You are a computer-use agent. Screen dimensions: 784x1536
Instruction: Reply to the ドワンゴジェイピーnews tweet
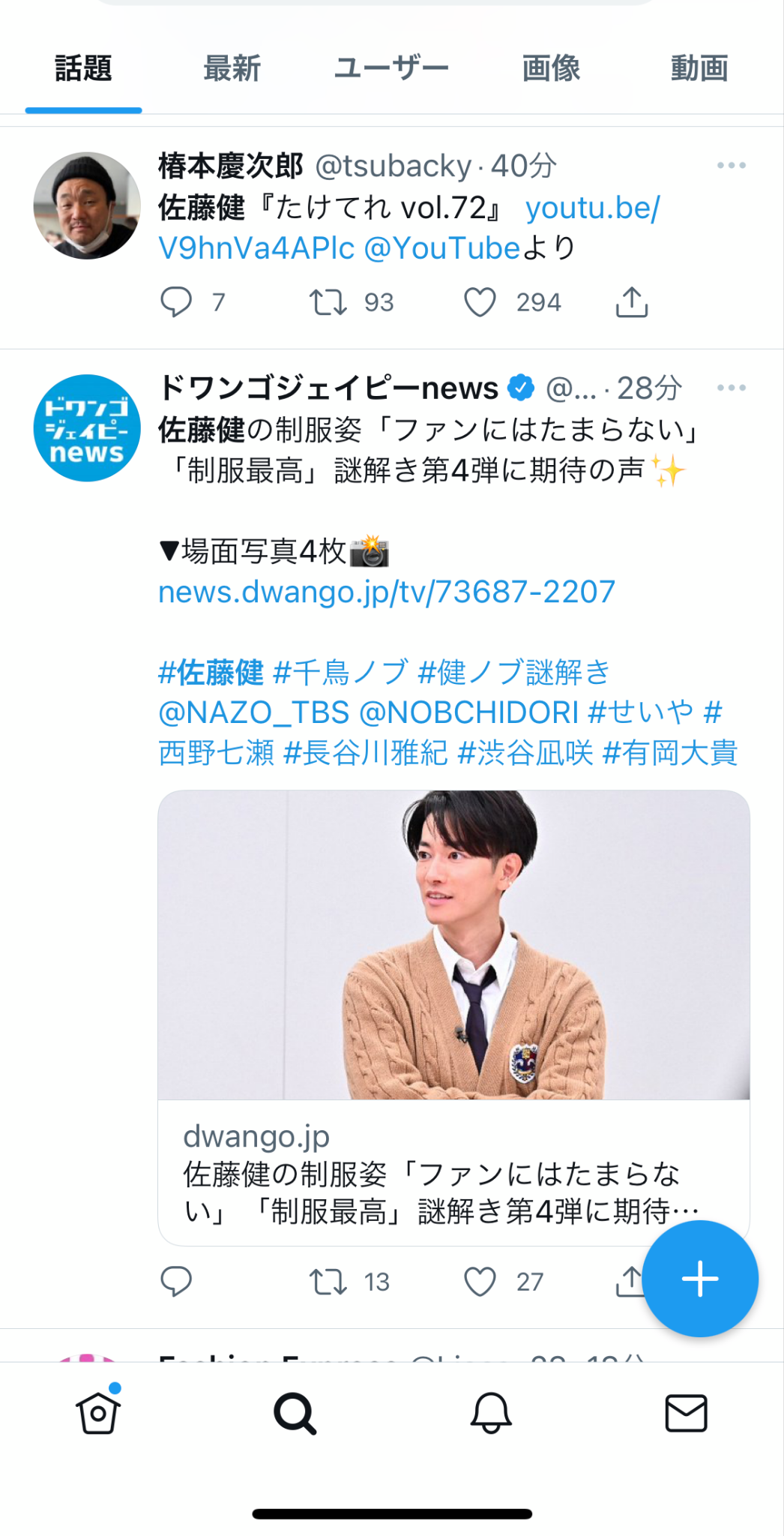tap(176, 1282)
